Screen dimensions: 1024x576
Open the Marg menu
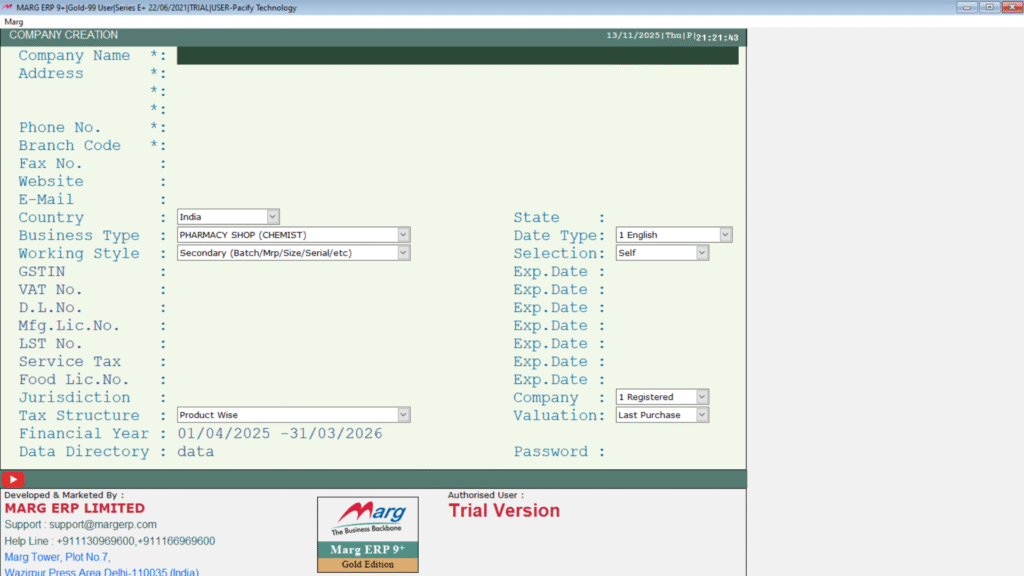pyautogui.click(x=16, y=21)
